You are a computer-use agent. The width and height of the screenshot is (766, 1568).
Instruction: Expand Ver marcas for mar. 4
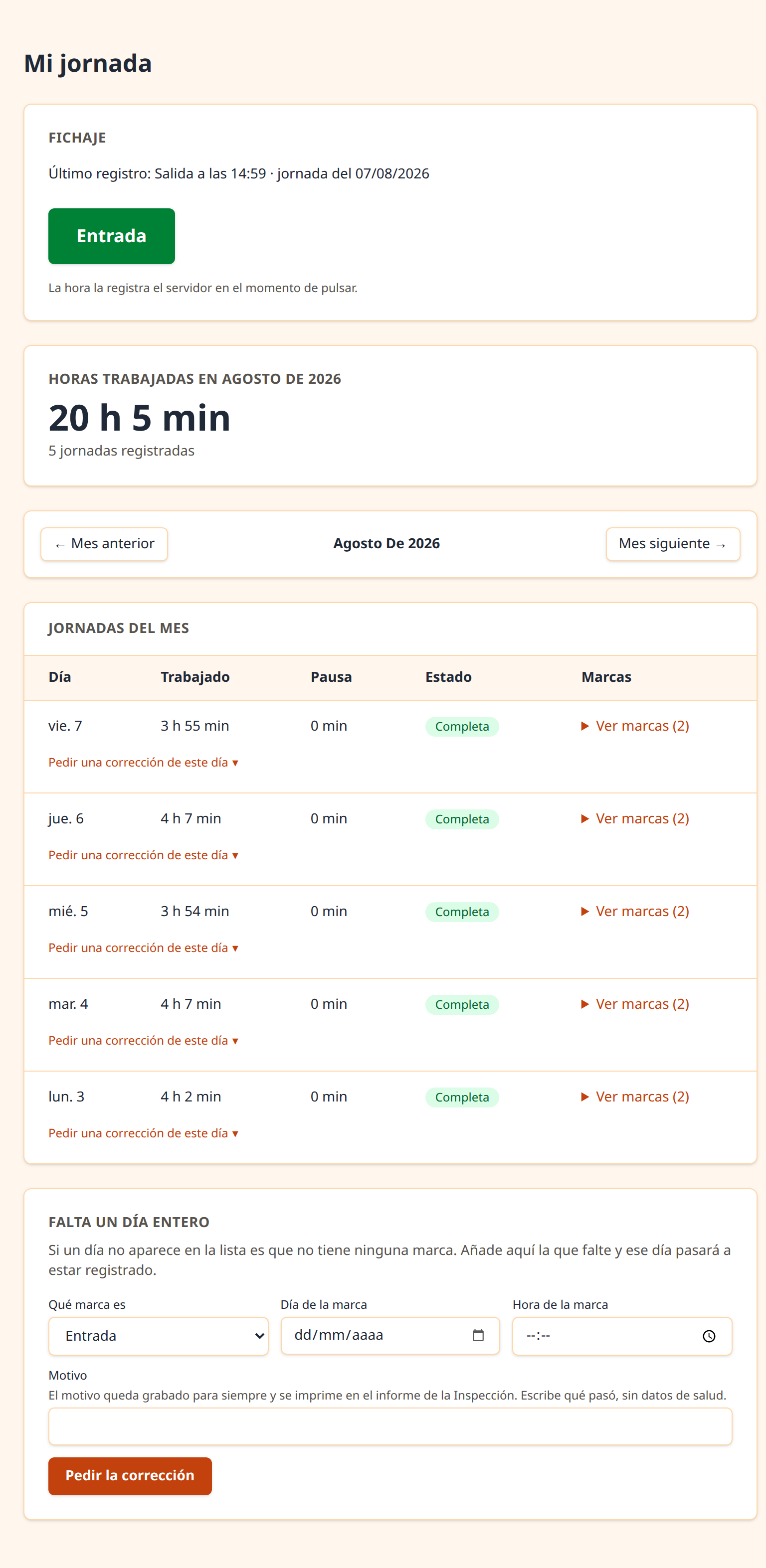pyautogui.click(x=635, y=1004)
